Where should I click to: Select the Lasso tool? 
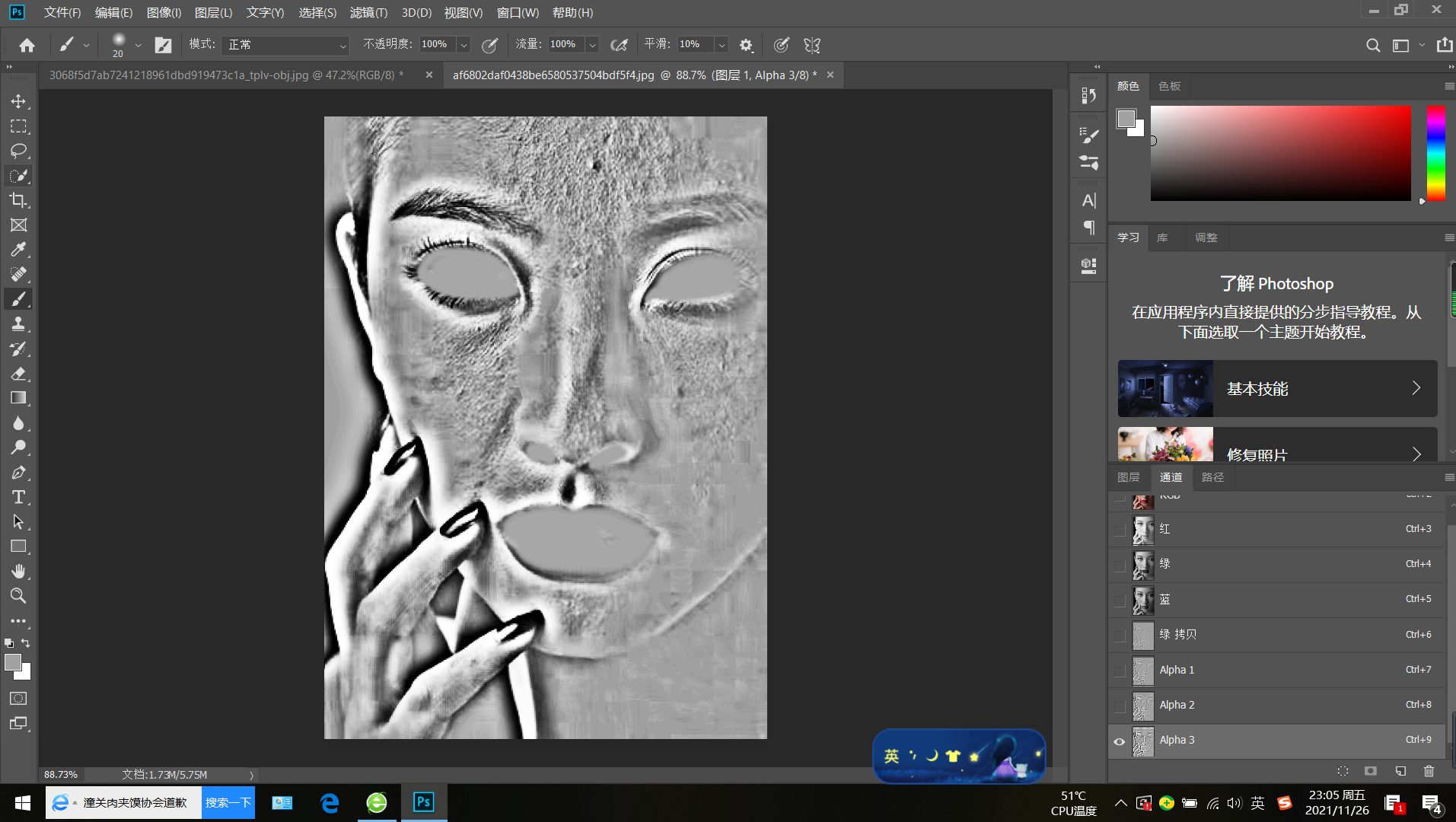coord(18,151)
